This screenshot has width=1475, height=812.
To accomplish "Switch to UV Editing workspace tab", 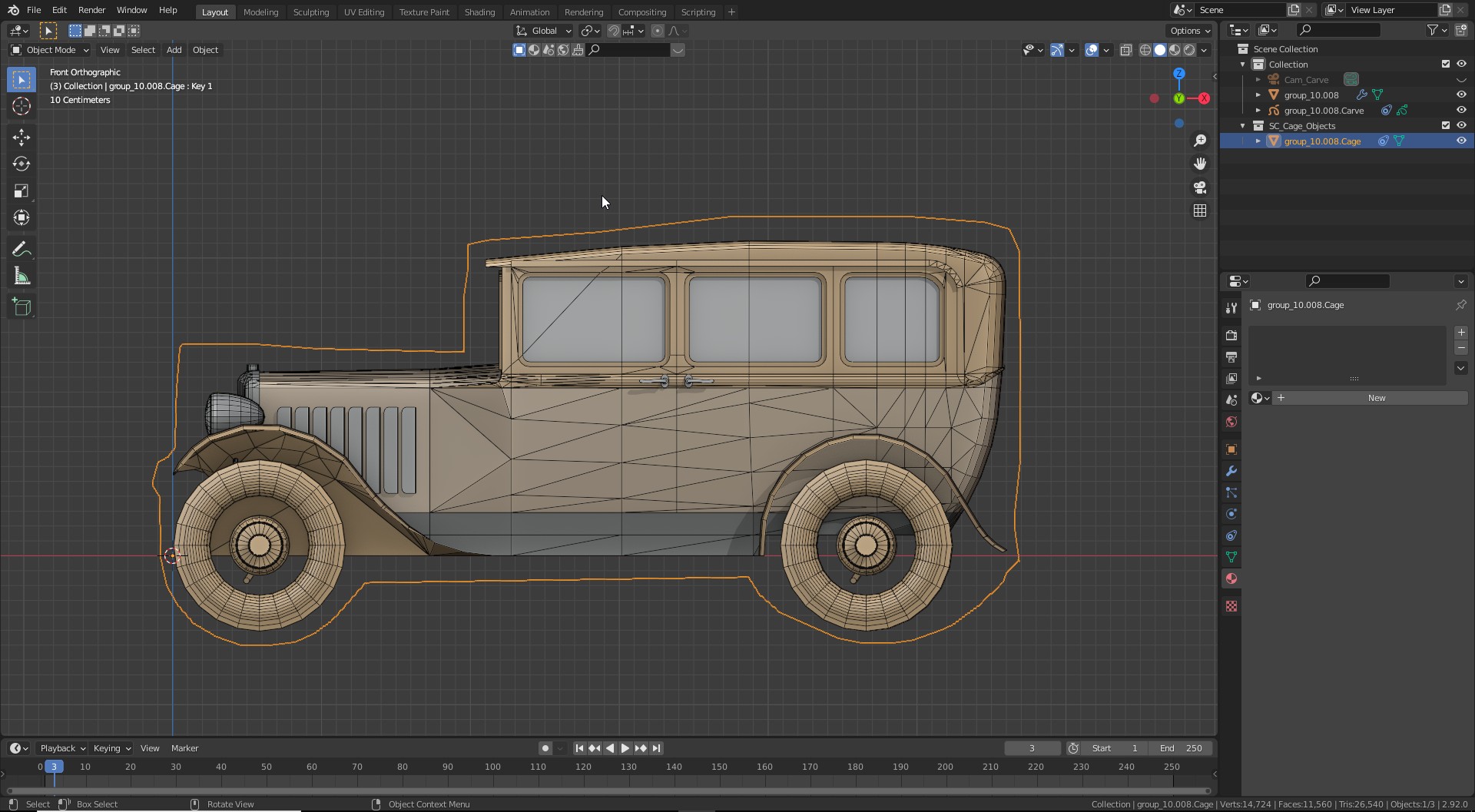I will (363, 12).
